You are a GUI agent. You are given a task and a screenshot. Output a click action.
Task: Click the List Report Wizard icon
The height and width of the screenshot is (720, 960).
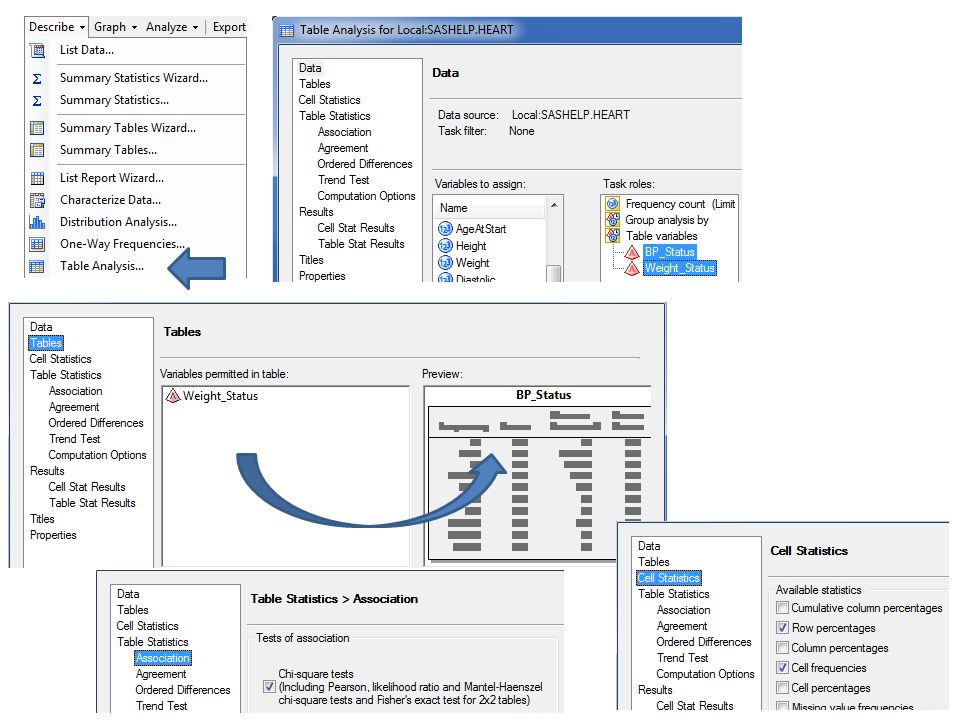tap(37, 178)
